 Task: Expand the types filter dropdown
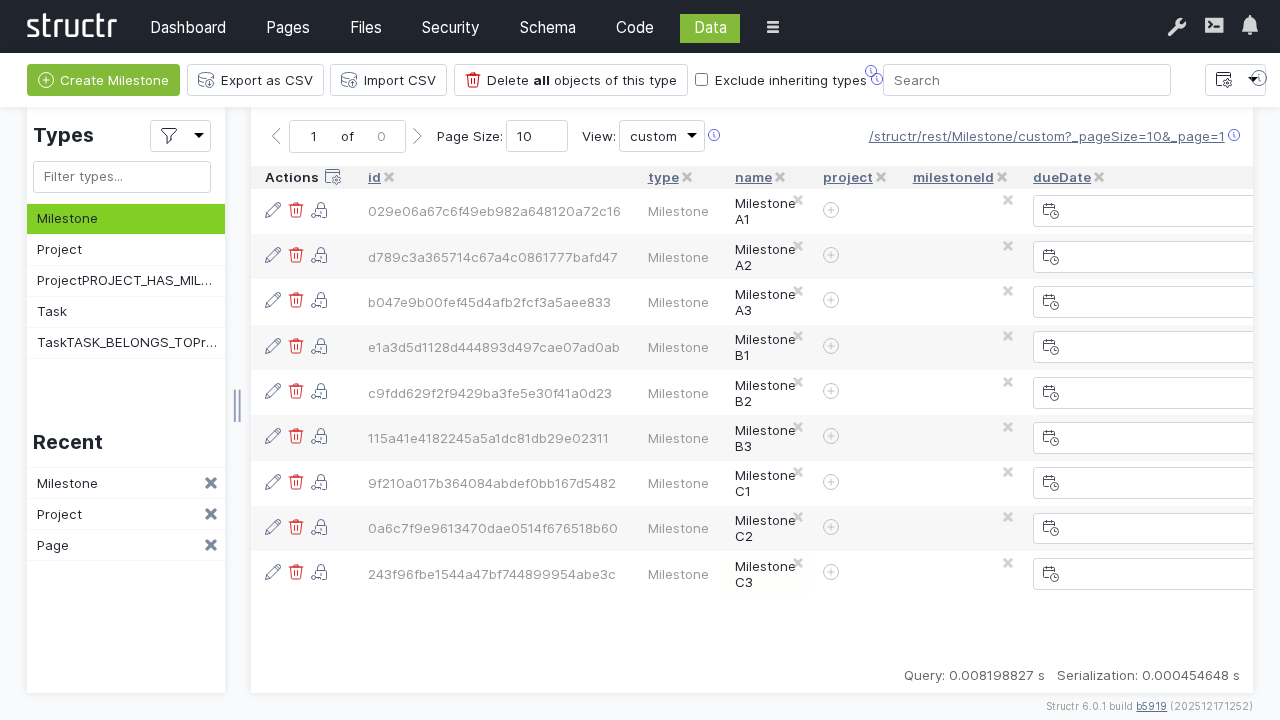pos(180,136)
